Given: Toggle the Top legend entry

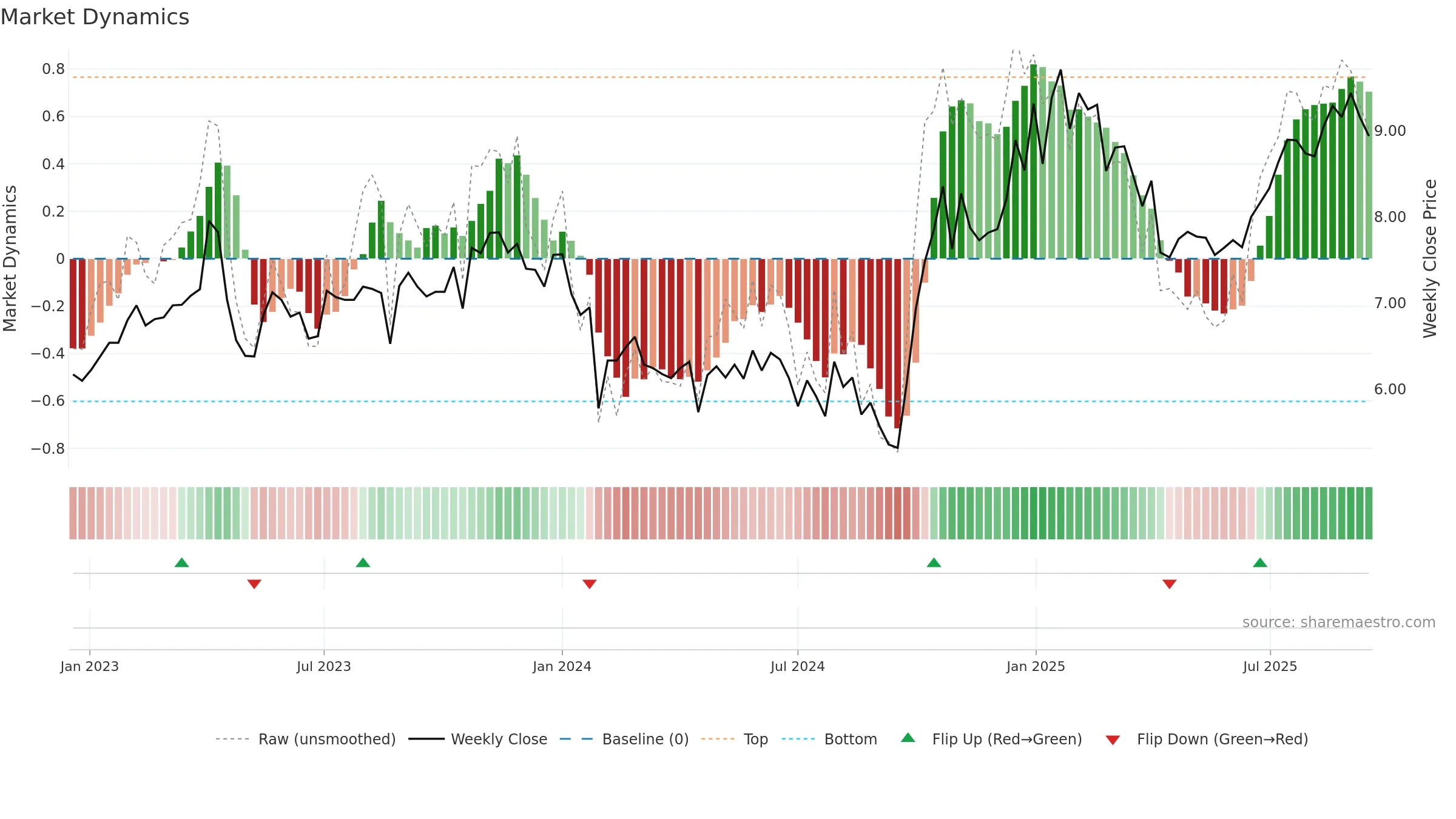Looking at the screenshot, I should (x=734, y=739).
